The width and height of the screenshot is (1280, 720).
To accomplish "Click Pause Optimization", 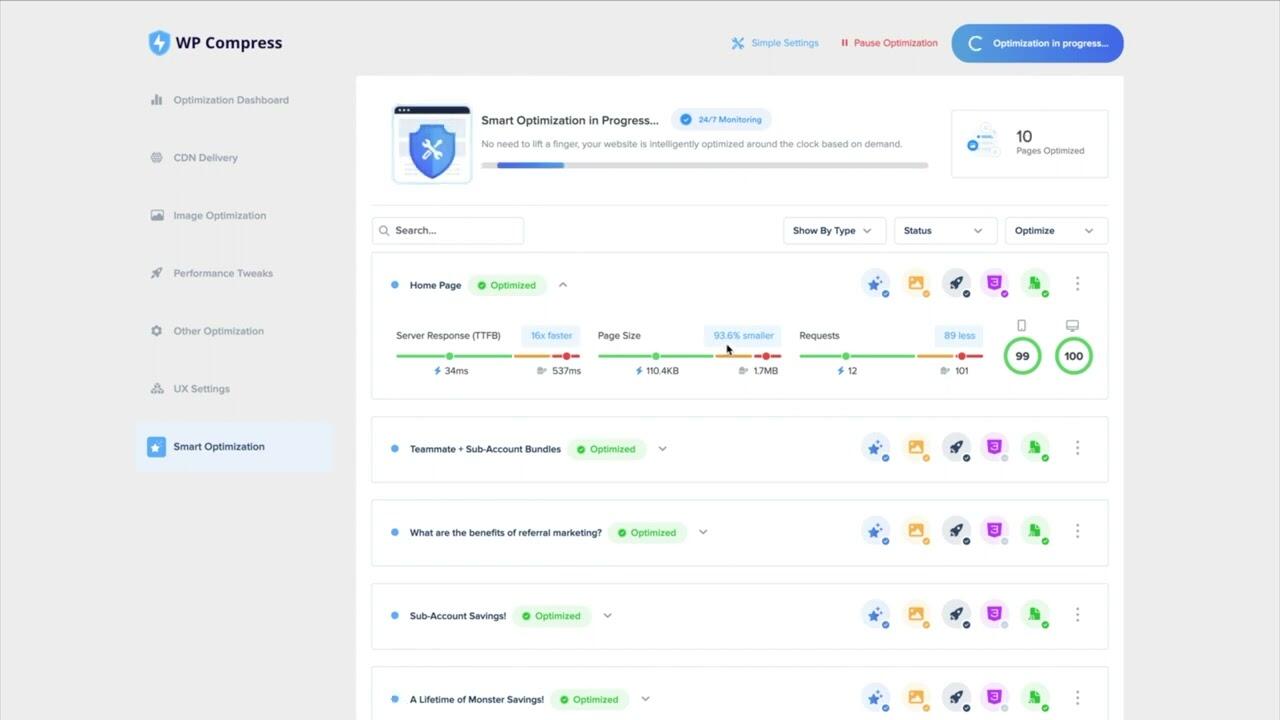I will (889, 43).
